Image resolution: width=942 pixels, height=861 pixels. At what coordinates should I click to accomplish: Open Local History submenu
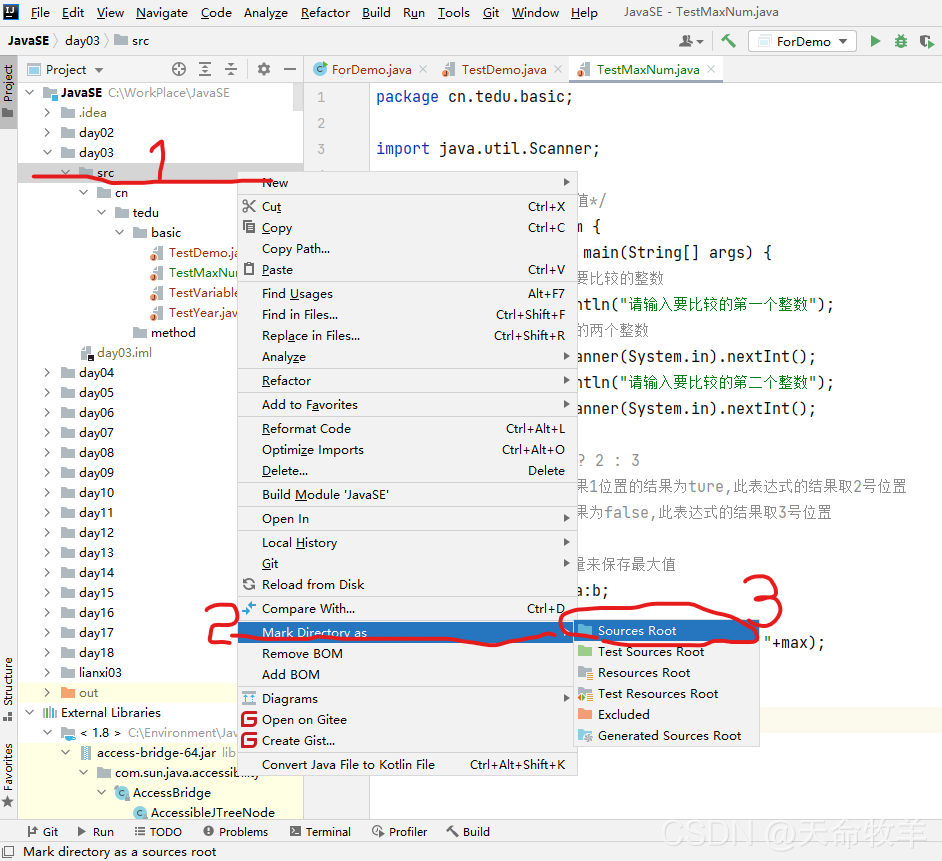coord(407,543)
